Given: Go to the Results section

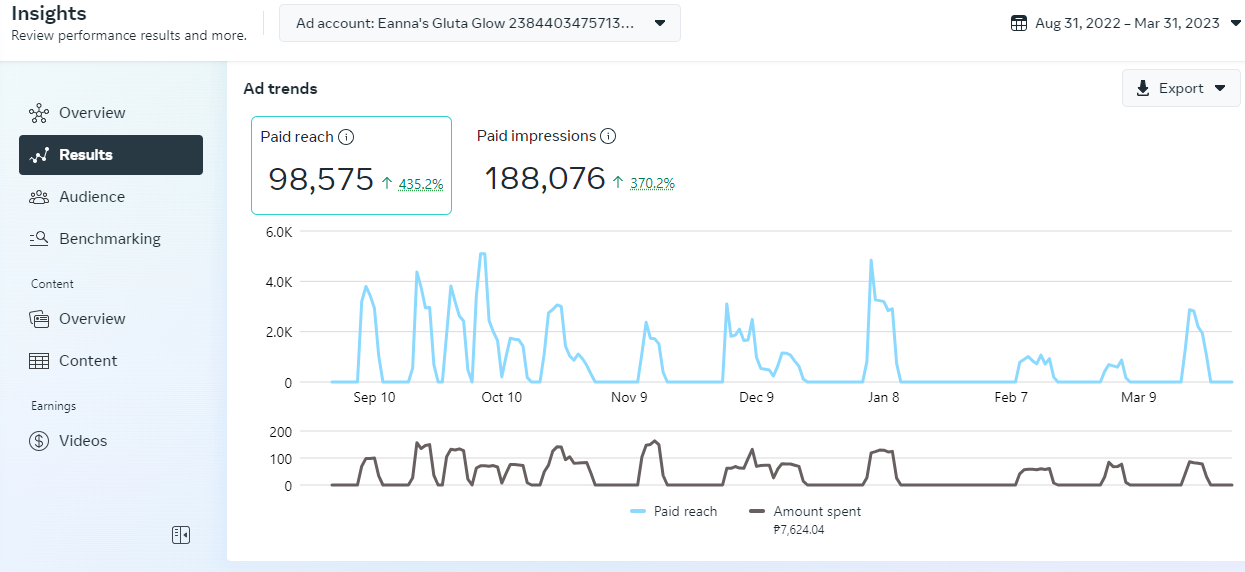Looking at the screenshot, I should click(111, 155).
